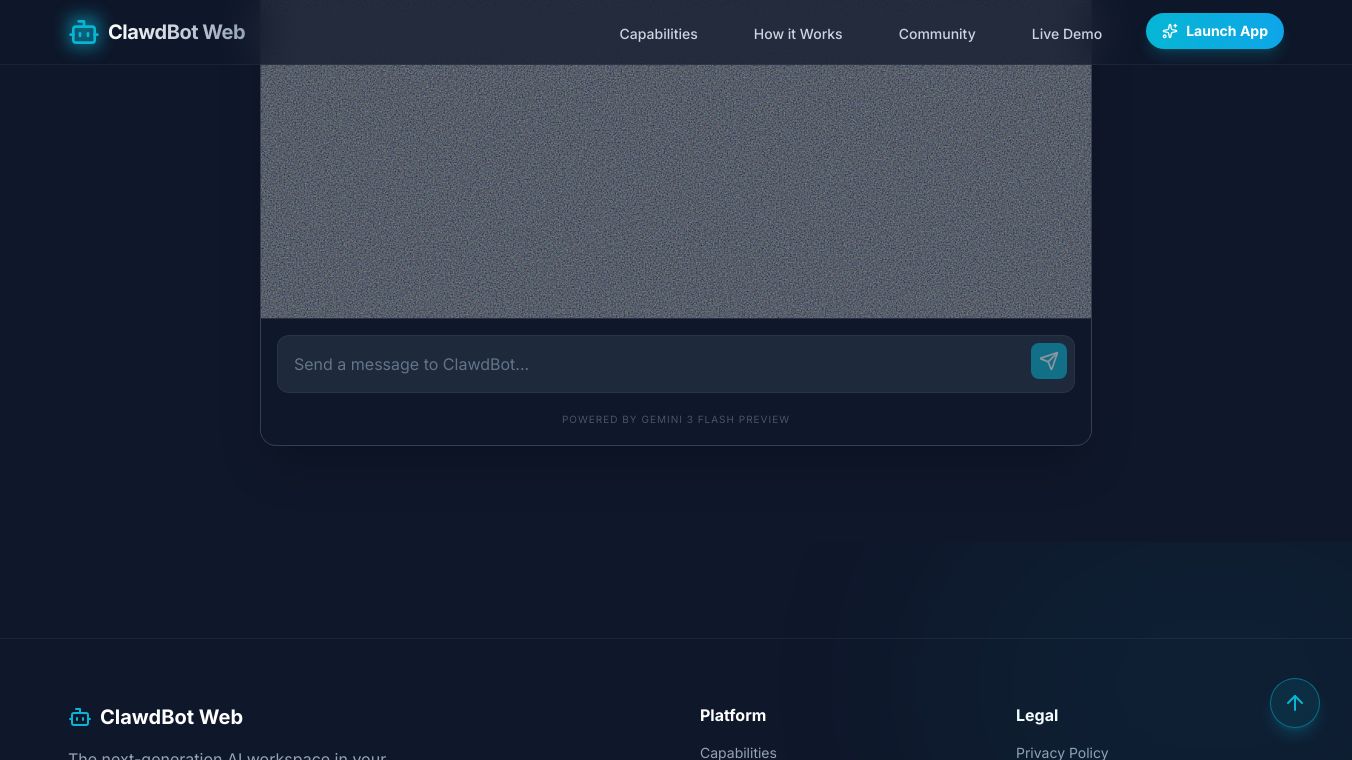Click the Platform footer heading
1352x760 pixels.
click(733, 715)
